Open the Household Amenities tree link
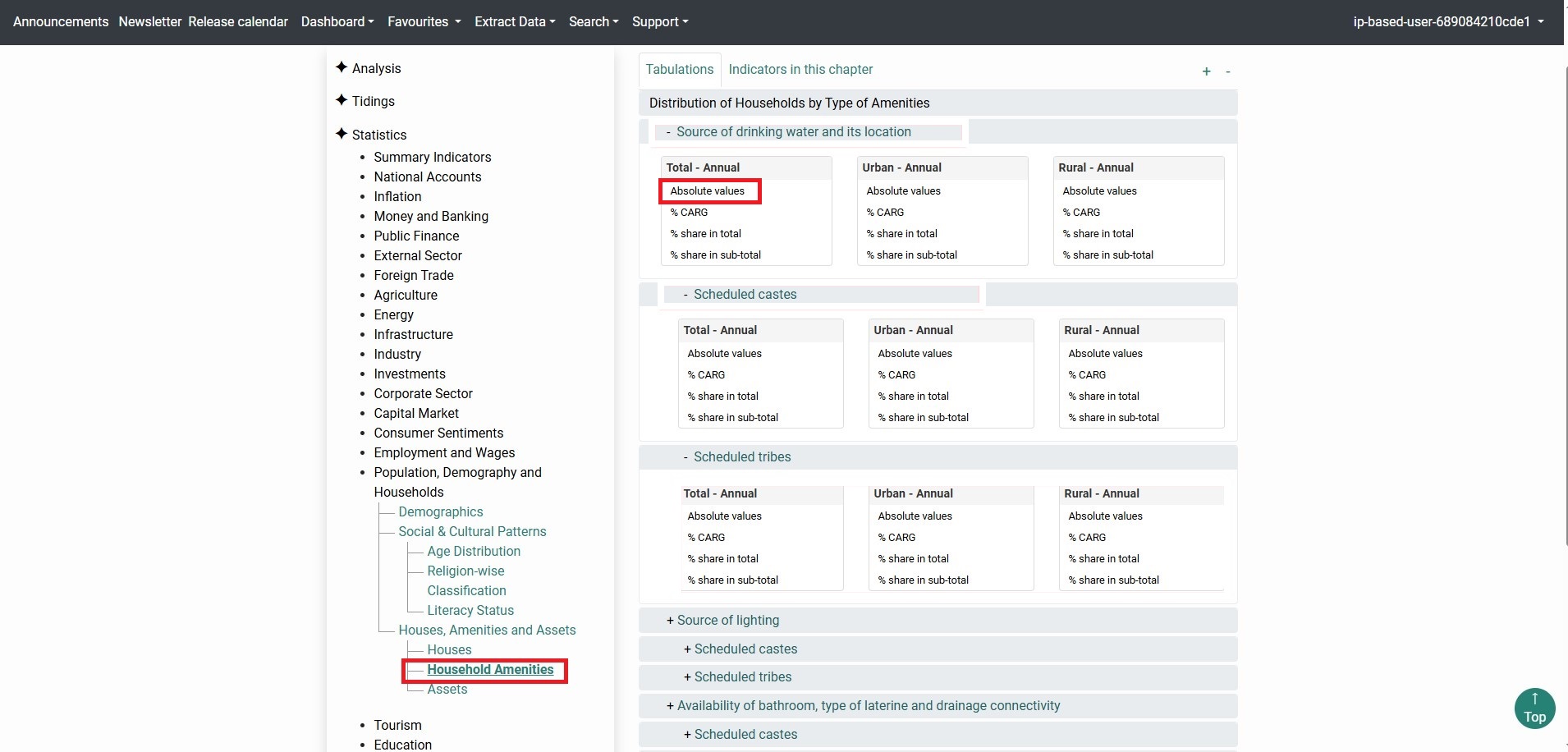1568x752 pixels. pyautogui.click(x=490, y=670)
